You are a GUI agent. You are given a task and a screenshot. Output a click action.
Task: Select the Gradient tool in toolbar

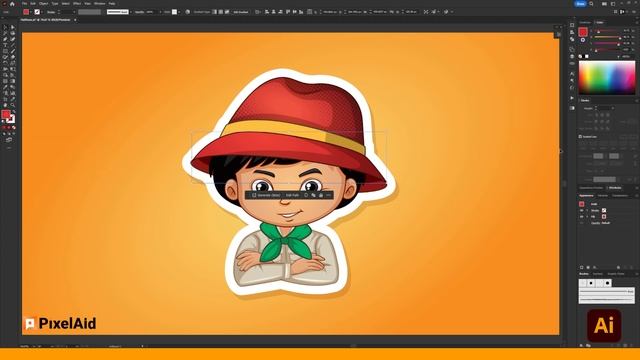(13, 81)
